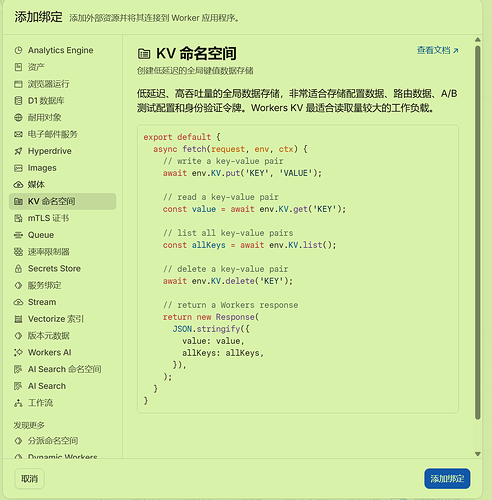The height and width of the screenshot is (500, 492).
Task: Click the 耐用对象 globe icon
Action: pos(18,117)
